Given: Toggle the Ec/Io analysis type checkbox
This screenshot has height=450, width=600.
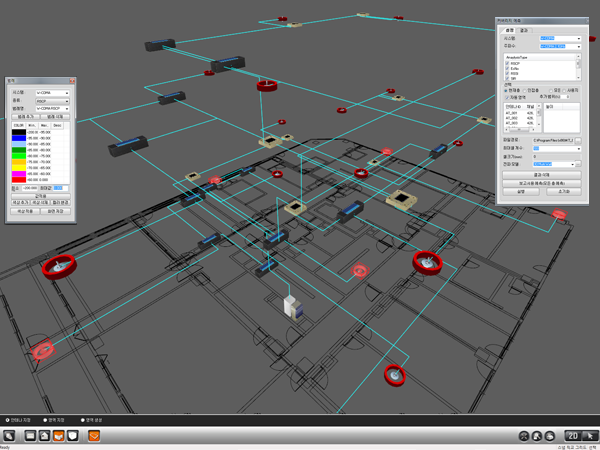Looking at the screenshot, I should [x=507, y=68].
